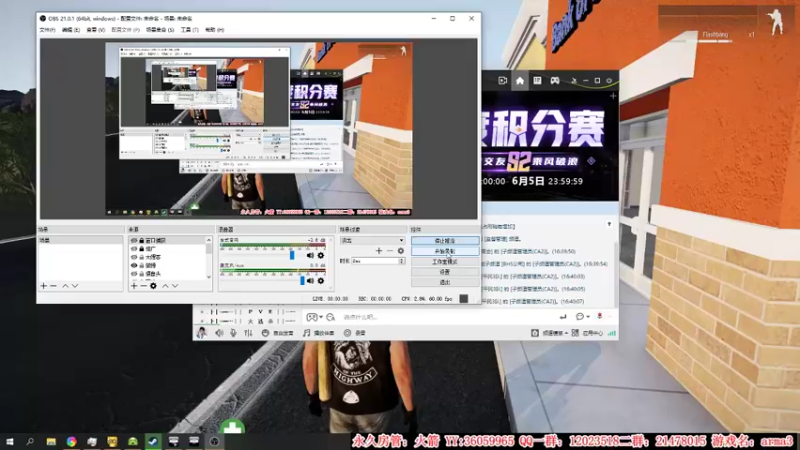
Task: Click first button in OBS controls panel
Action: pyautogui.click(x=445, y=240)
